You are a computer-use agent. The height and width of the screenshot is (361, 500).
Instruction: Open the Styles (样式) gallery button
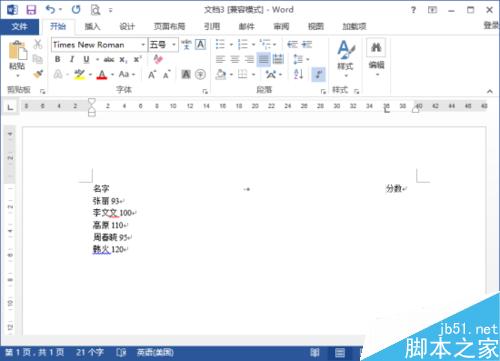pyautogui.click(x=345, y=58)
